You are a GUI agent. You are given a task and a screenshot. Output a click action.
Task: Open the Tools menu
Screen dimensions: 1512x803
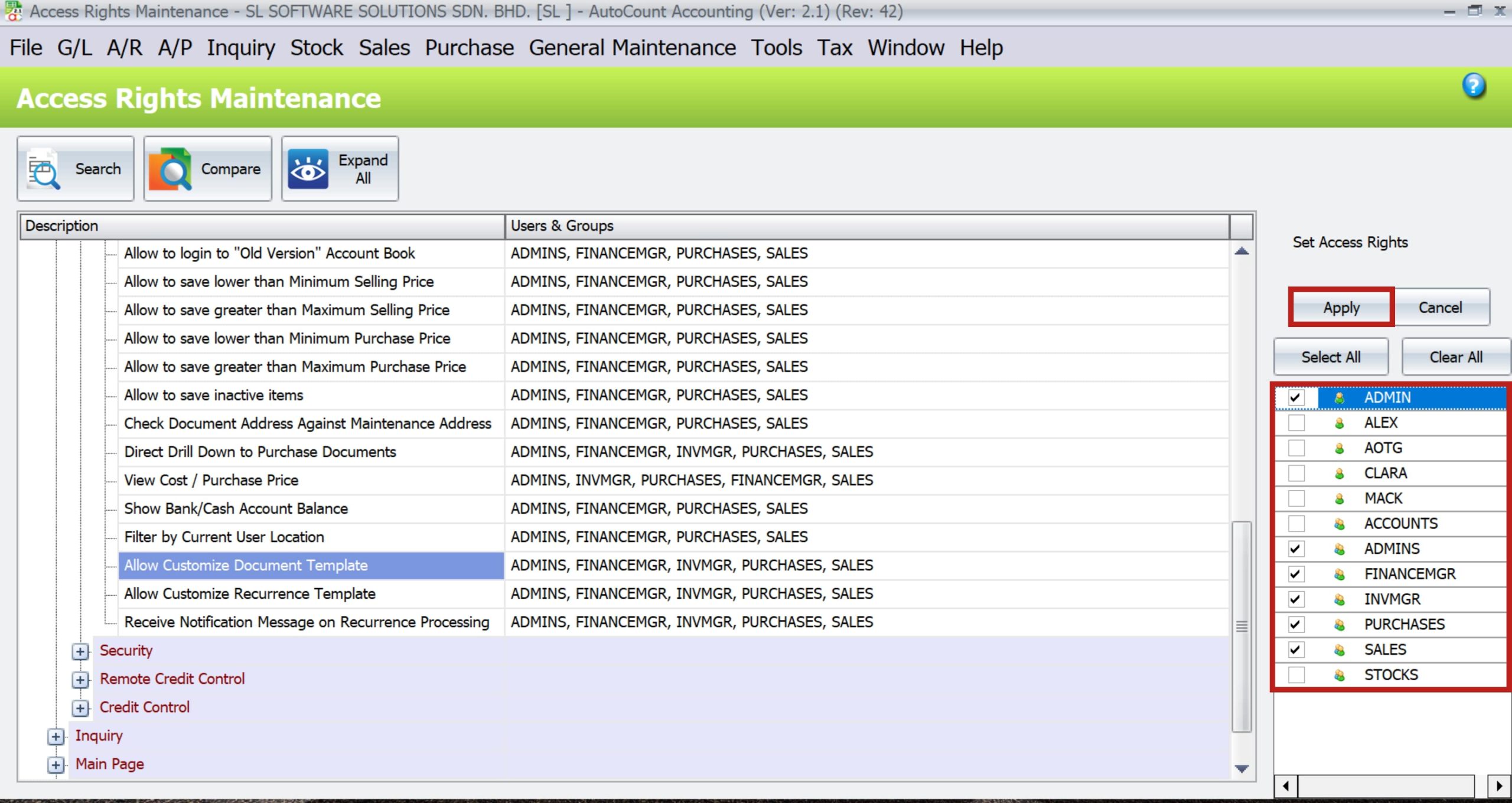pos(776,47)
